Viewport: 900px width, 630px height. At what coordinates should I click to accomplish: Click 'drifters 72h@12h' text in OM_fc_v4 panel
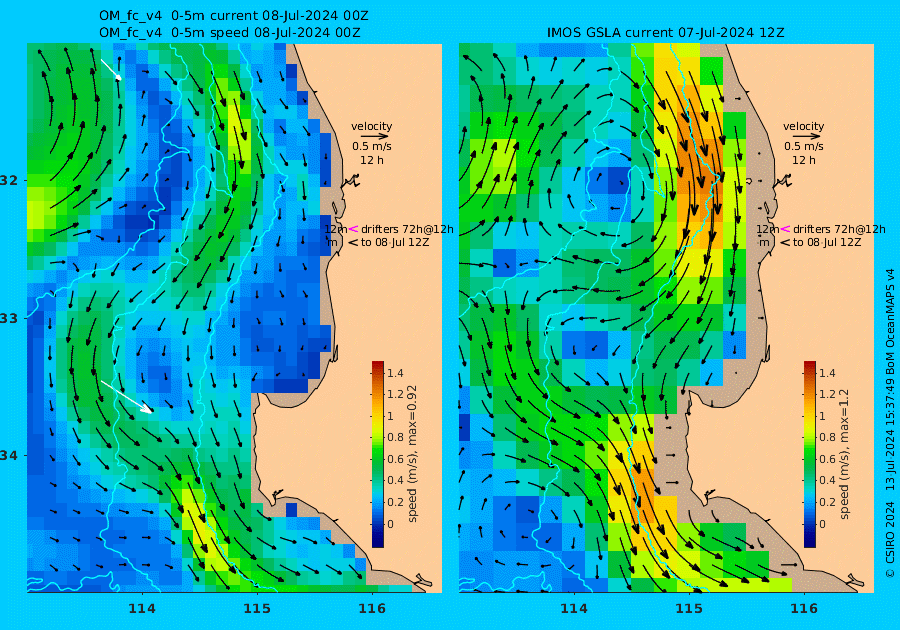[407, 229]
